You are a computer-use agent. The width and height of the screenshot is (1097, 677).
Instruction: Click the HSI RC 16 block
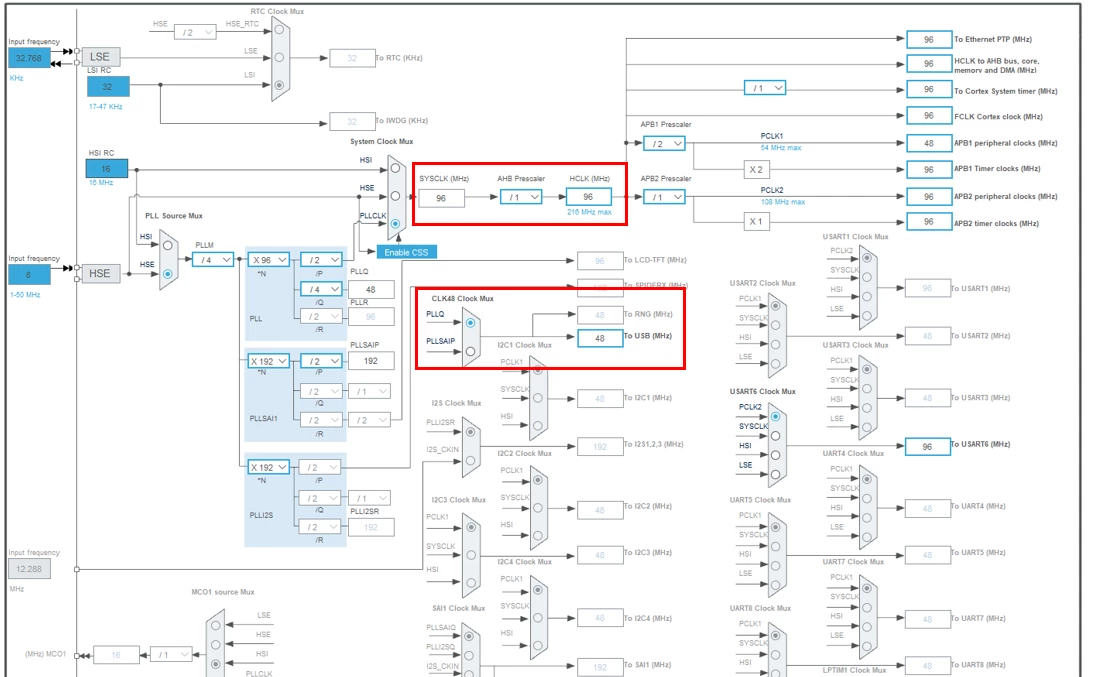[107, 169]
